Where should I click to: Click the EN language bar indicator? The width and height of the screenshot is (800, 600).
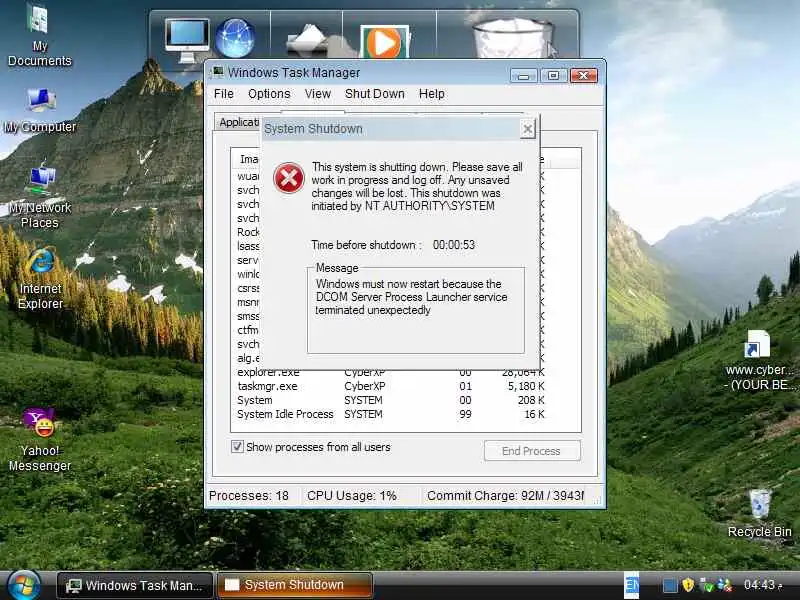(632, 585)
